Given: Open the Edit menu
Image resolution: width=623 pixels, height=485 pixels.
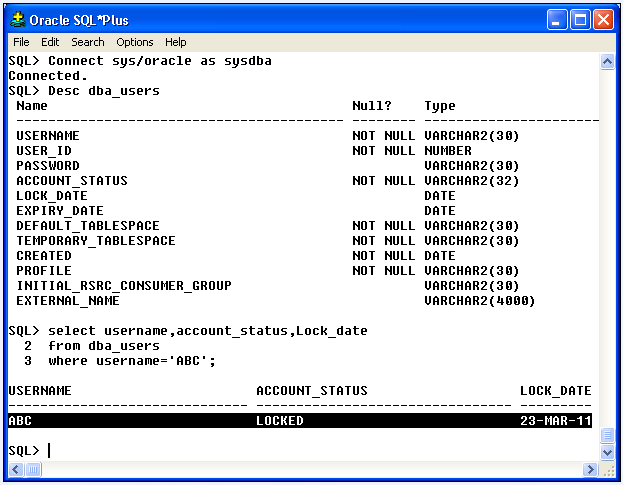Looking at the screenshot, I should click(x=50, y=42).
